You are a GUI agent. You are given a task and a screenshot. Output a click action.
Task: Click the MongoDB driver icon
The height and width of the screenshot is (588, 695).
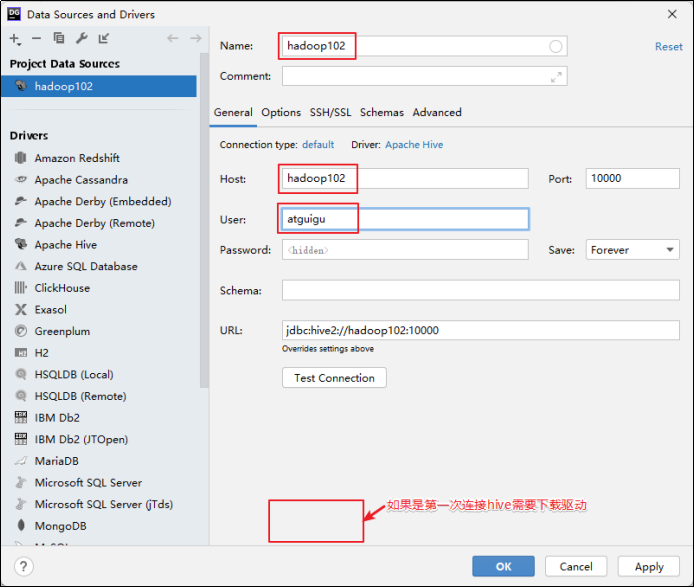click(x=20, y=526)
